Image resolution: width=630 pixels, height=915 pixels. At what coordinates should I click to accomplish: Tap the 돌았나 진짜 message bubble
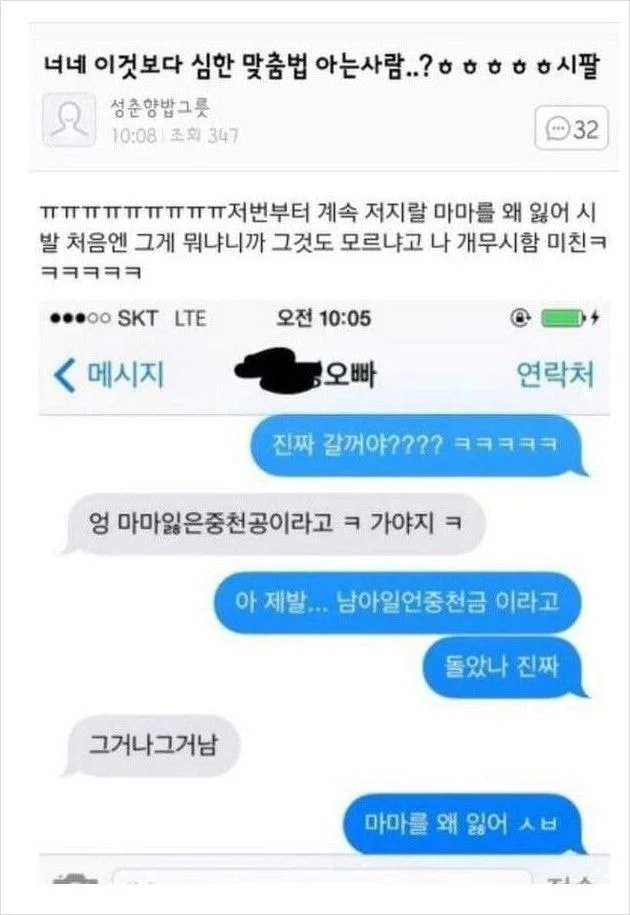click(x=502, y=666)
